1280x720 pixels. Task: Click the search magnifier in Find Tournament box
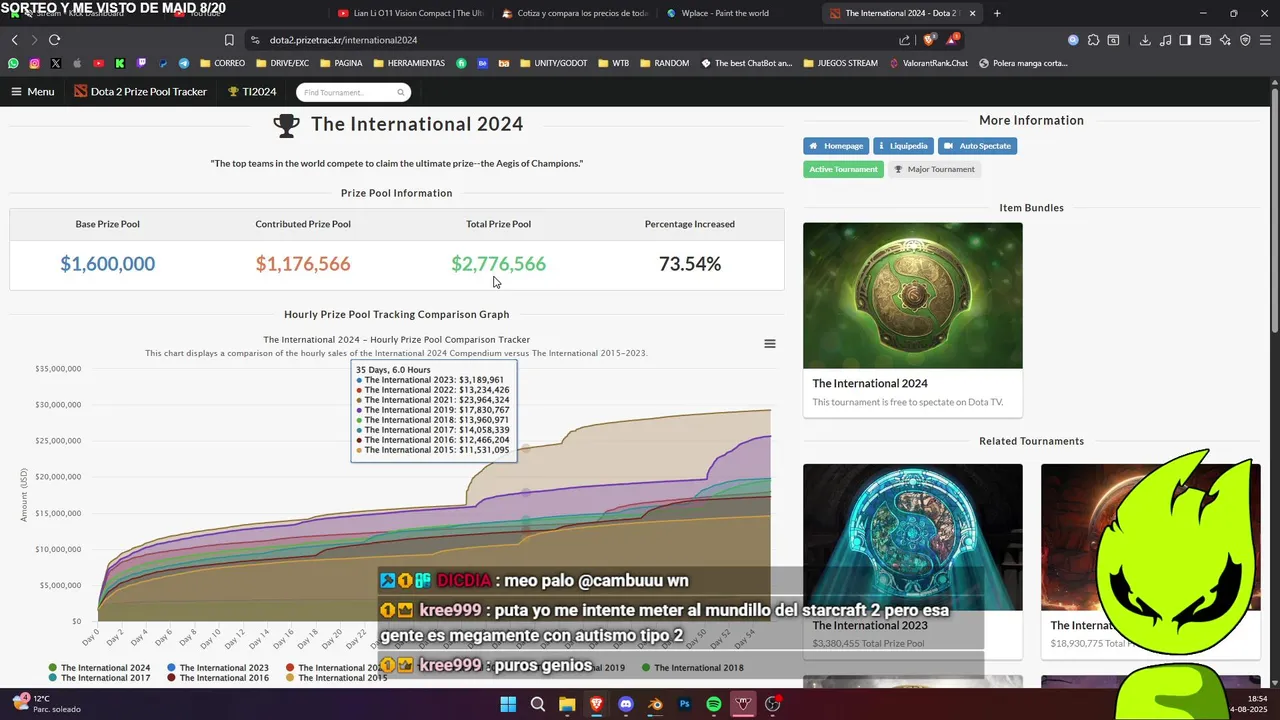click(401, 92)
